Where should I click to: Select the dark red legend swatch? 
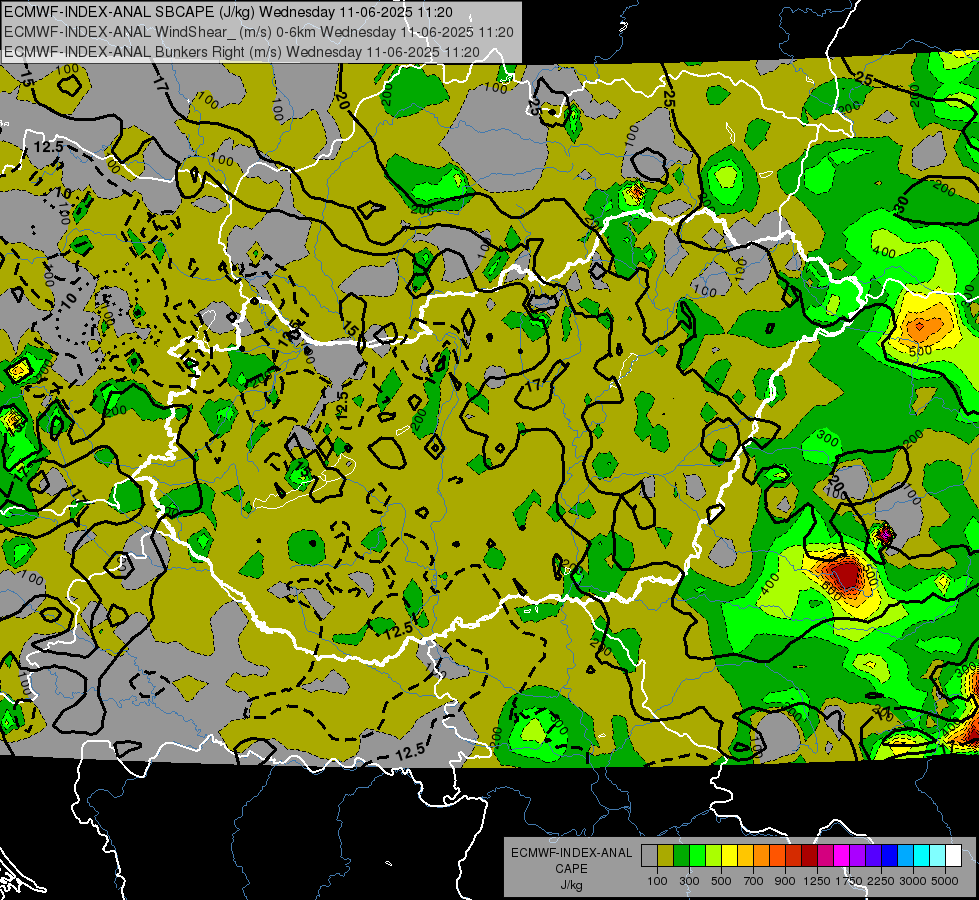pyautogui.click(x=809, y=855)
